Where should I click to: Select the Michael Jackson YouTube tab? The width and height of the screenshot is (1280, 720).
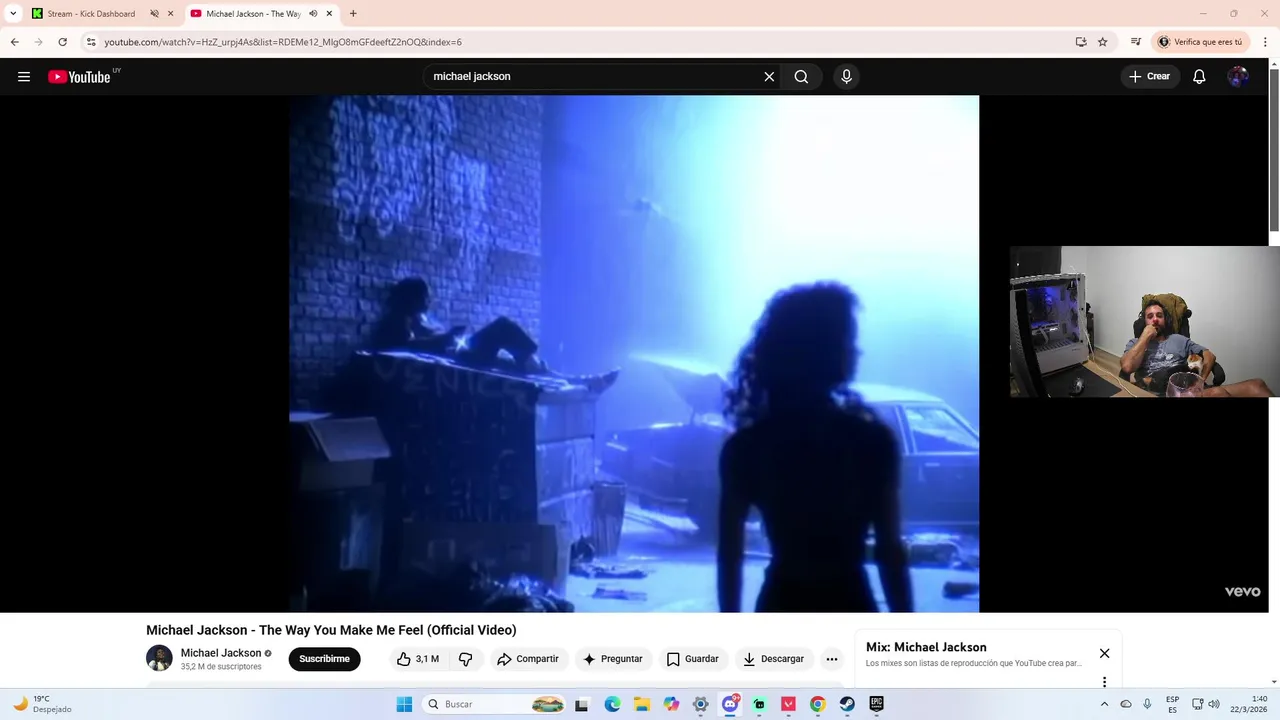click(253, 14)
